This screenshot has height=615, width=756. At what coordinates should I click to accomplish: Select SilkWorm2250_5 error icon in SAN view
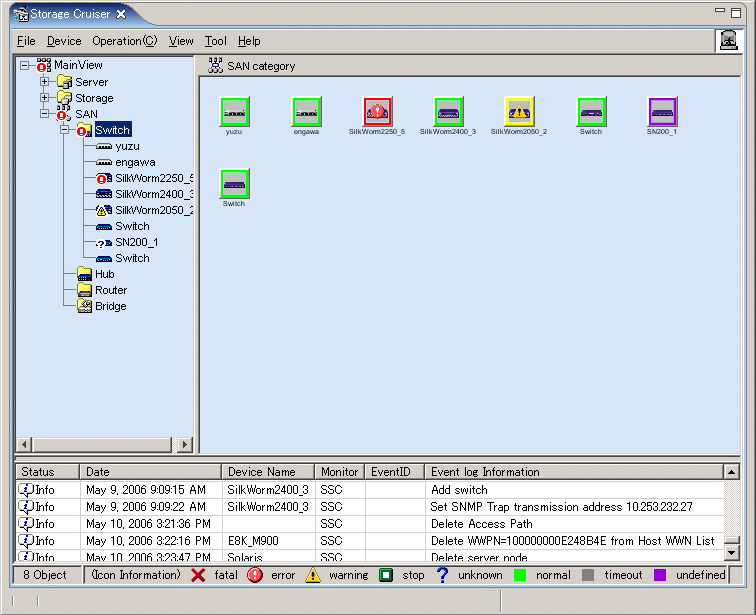pyautogui.click(x=378, y=111)
